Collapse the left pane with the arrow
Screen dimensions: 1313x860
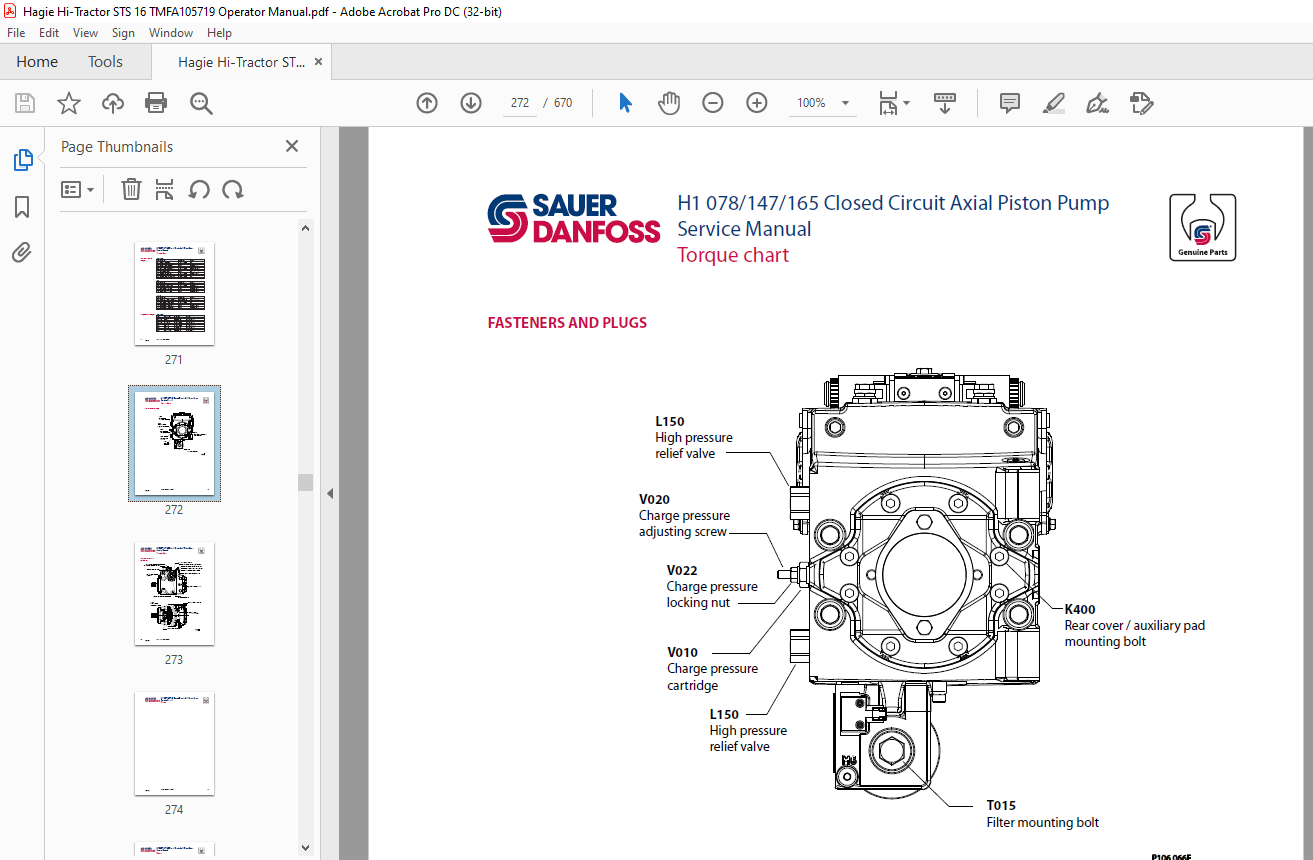329,493
